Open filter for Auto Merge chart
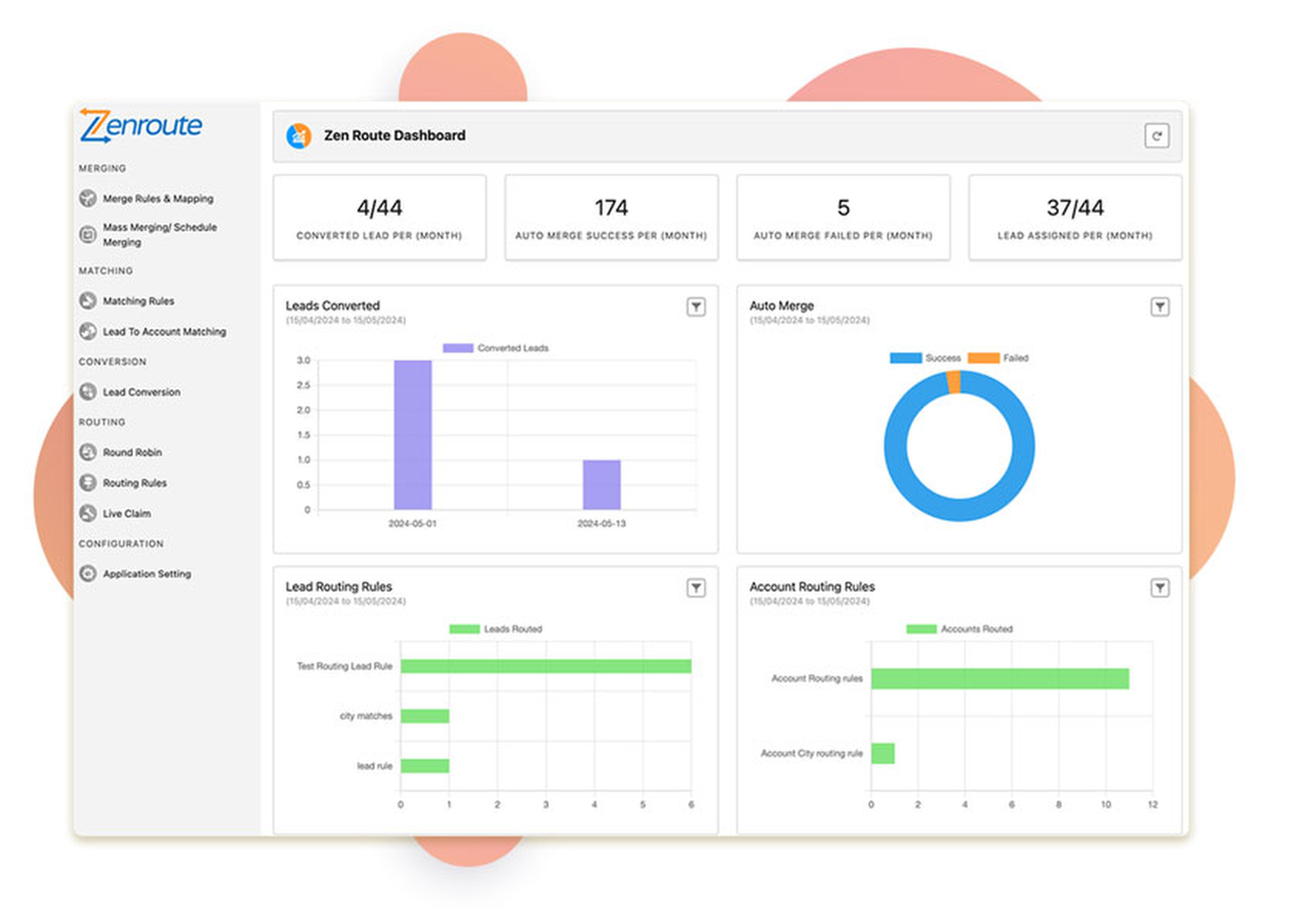 click(1160, 306)
